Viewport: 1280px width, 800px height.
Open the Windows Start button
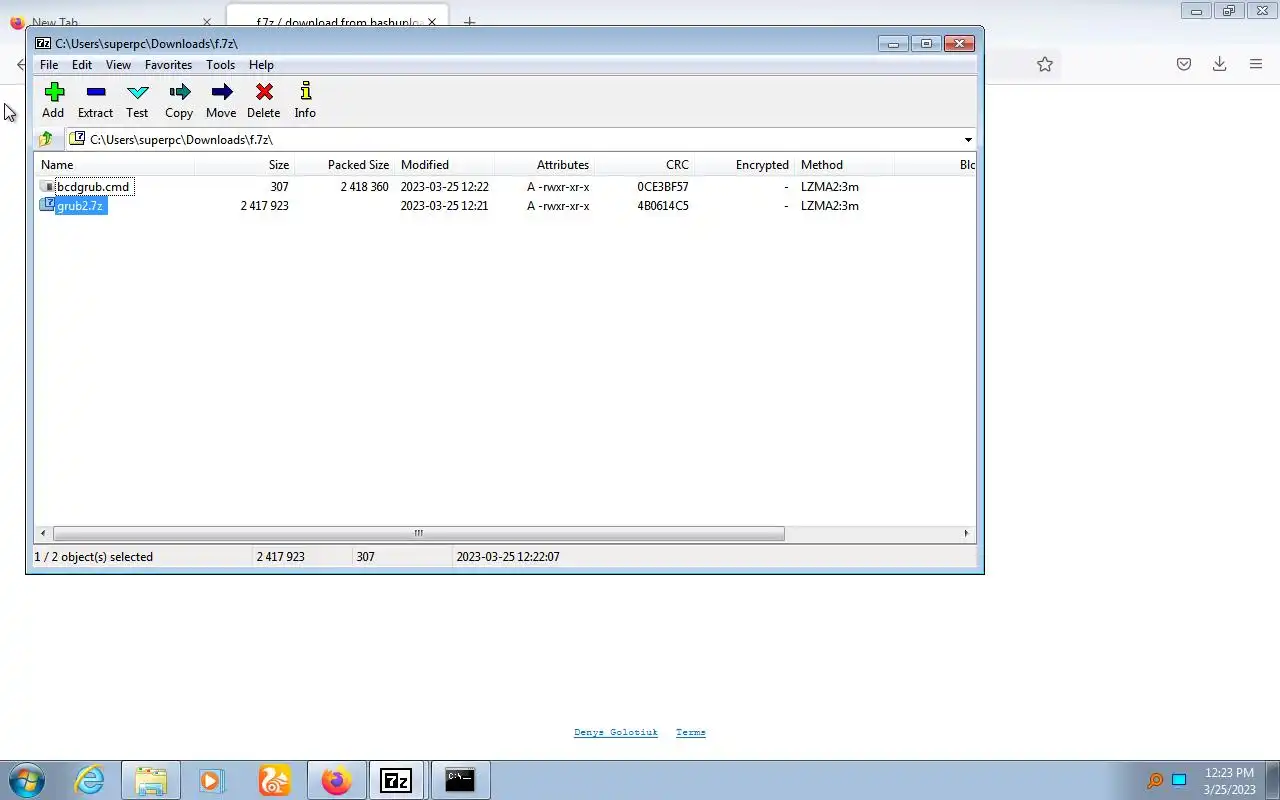click(x=27, y=780)
